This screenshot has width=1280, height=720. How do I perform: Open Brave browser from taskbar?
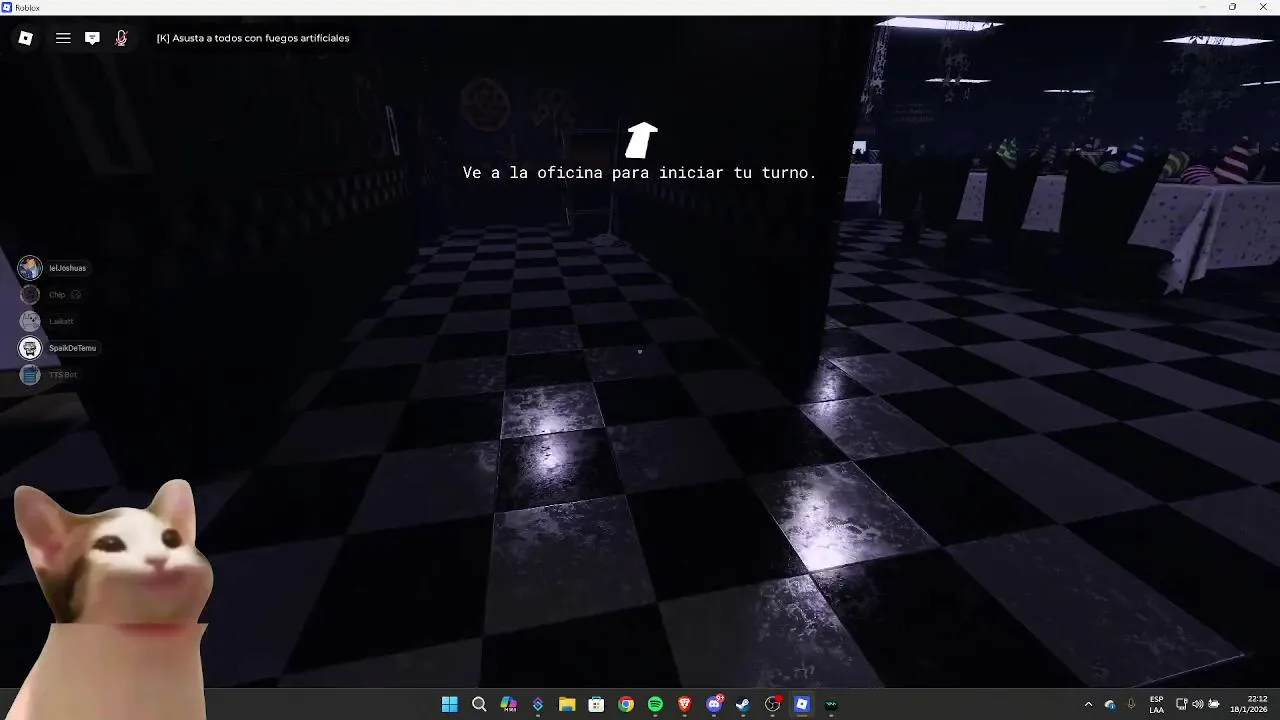[684, 704]
